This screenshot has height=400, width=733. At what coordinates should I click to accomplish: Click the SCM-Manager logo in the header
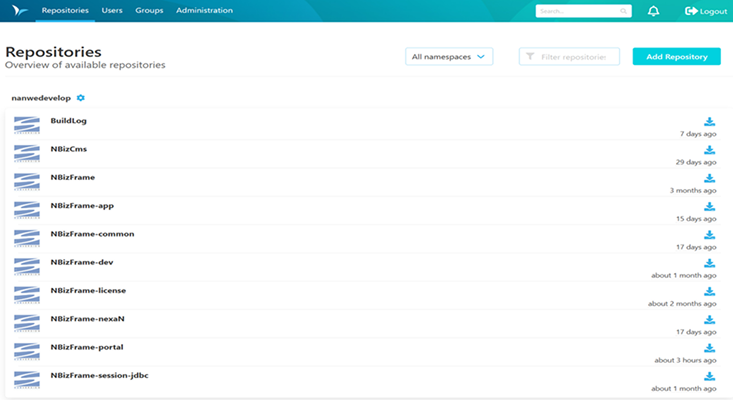[x=19, y=10]
